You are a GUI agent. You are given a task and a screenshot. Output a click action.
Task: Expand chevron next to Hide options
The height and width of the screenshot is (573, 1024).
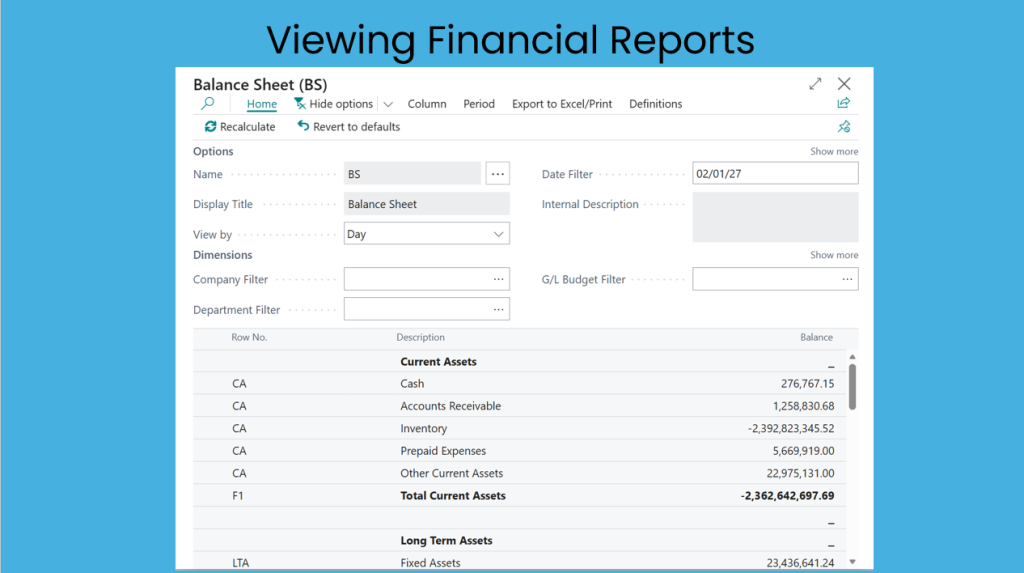[388, 104]
